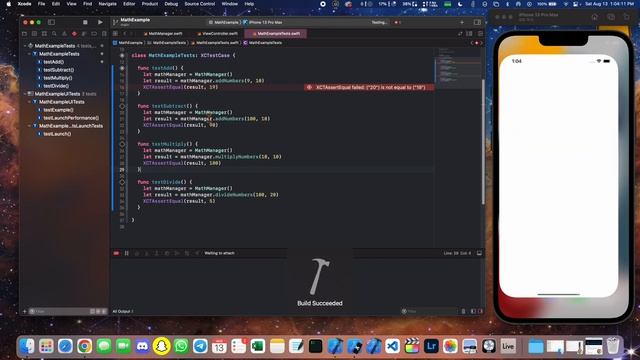The width and height of the screenshot is (640, 360).
Task: Toggle the debug area visibility button
Action: [479, 253]
